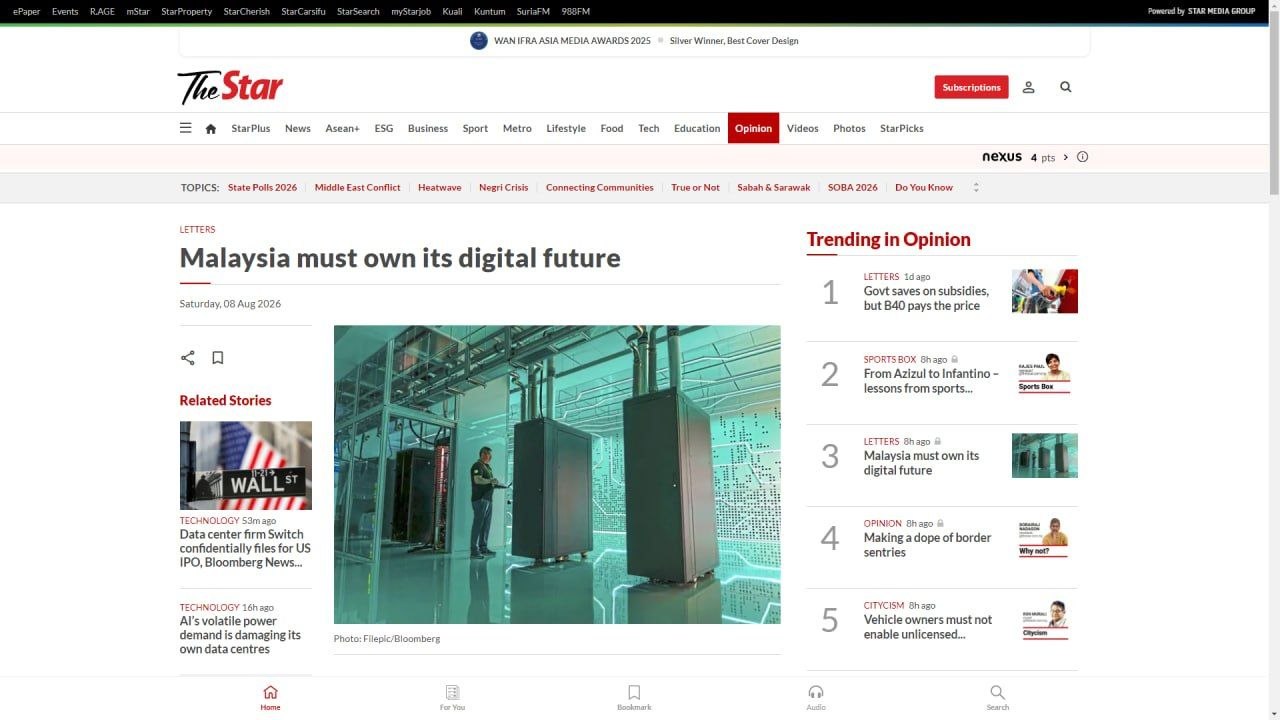
Task: Open the Tech menu item
Action: coord(649,128)
